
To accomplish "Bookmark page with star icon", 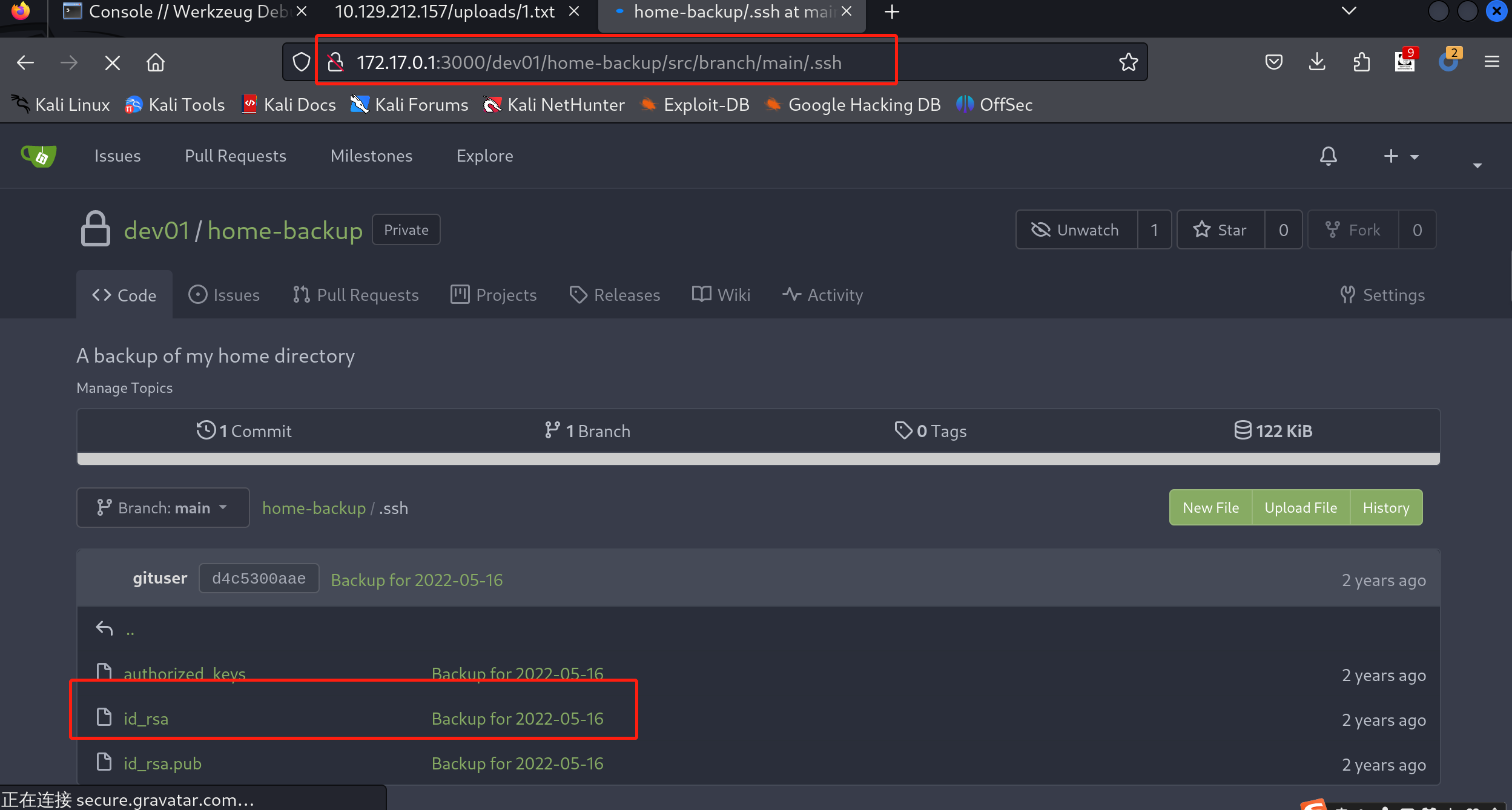I will point(1128,62).
